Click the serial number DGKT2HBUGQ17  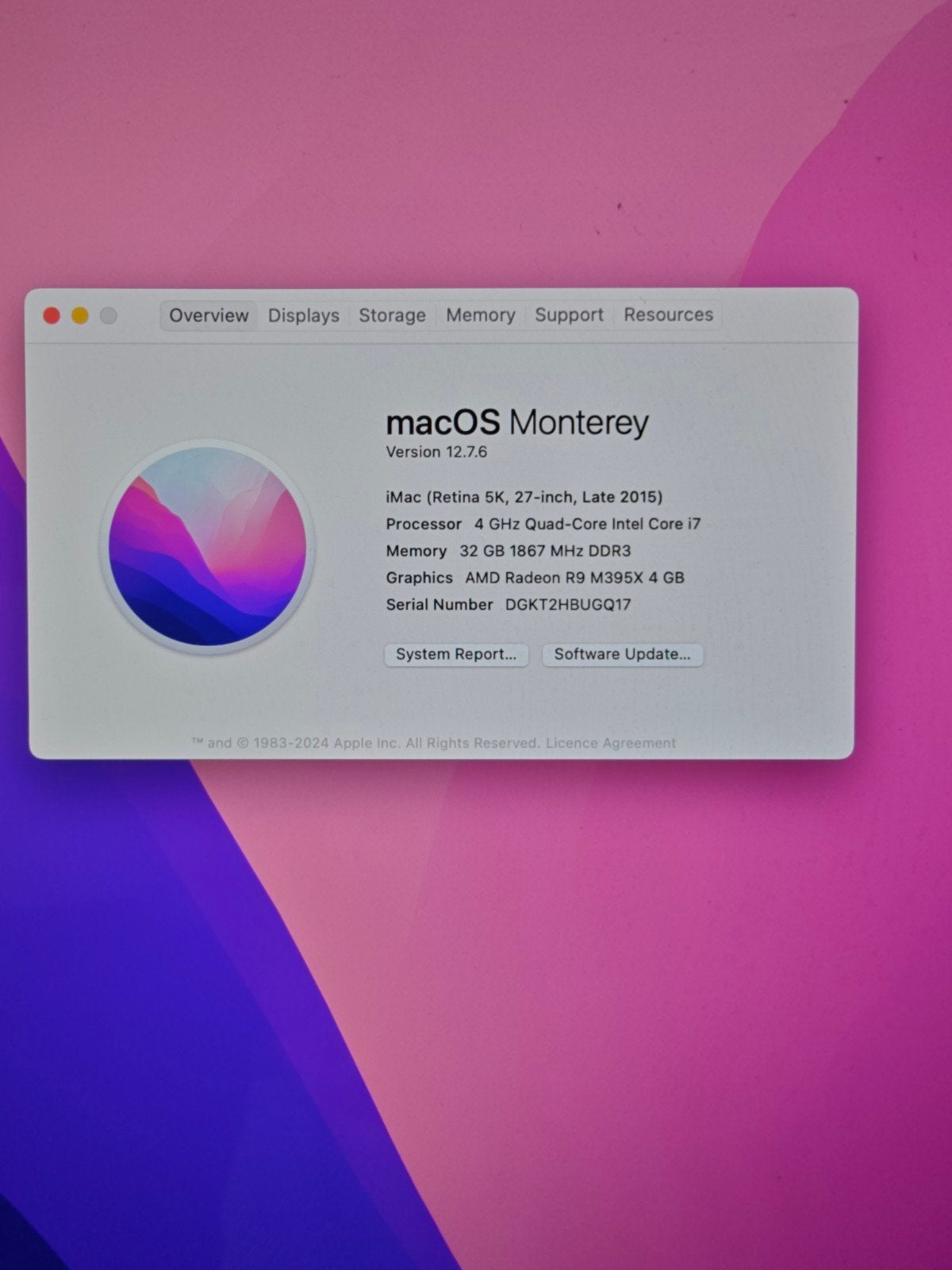pyautogui.click(x=568, y=604)
